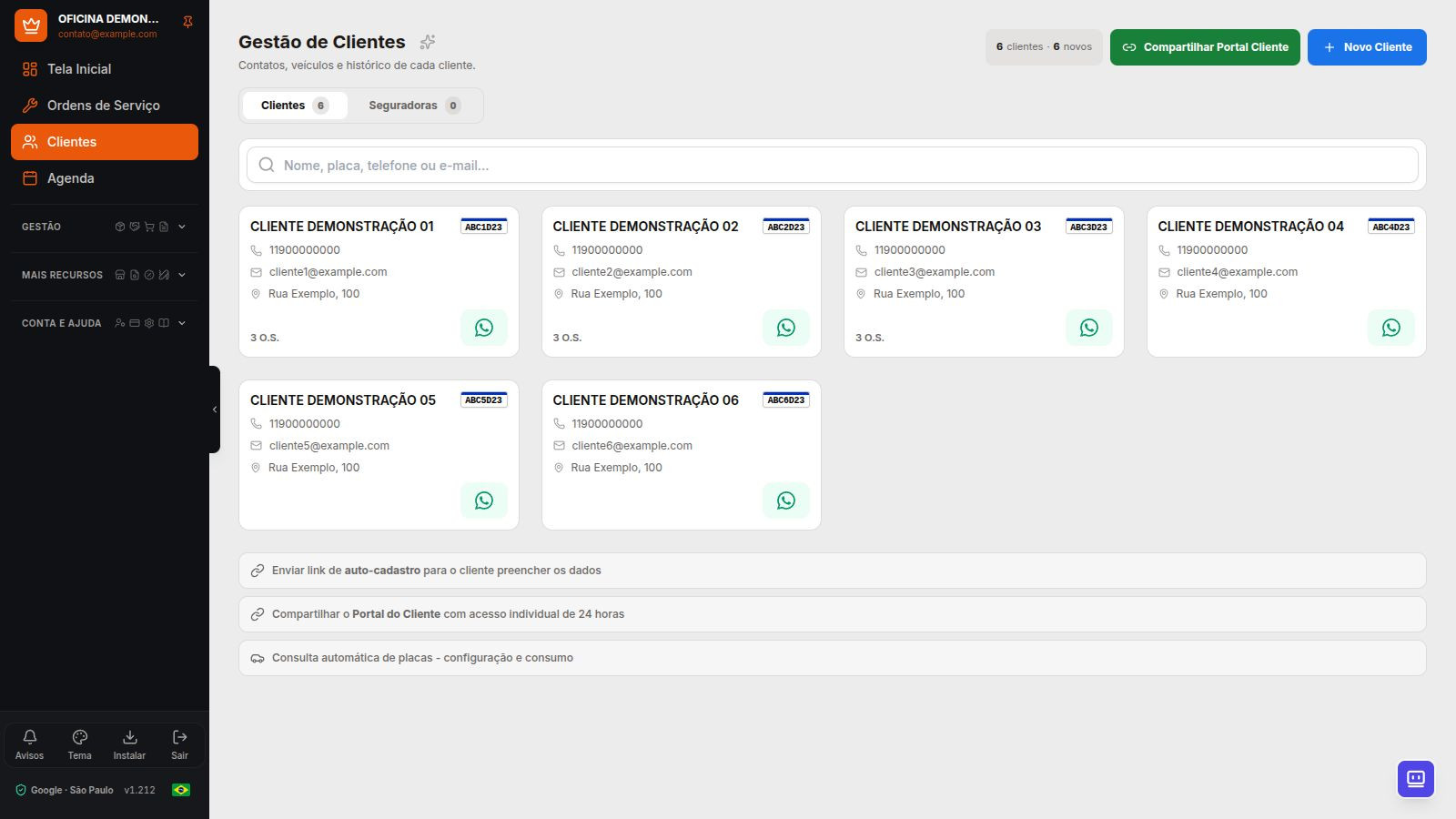The image size is (1456, 819).
Task: Open WhatsApp for Cliente Demonstração 02
Action: [x=786, y=328]
